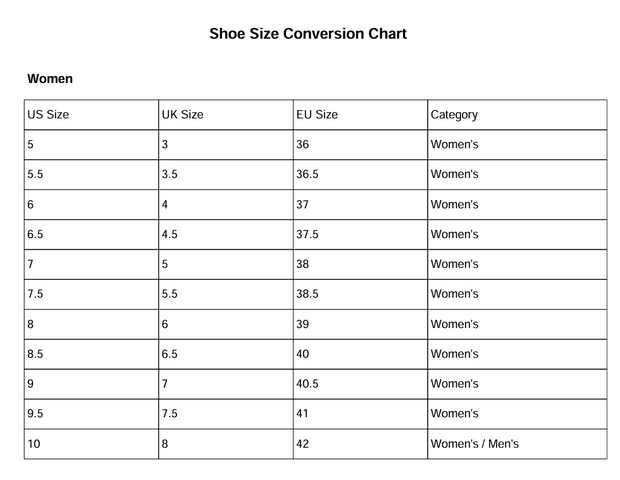Select the US size 10 cell

point(34,445)
